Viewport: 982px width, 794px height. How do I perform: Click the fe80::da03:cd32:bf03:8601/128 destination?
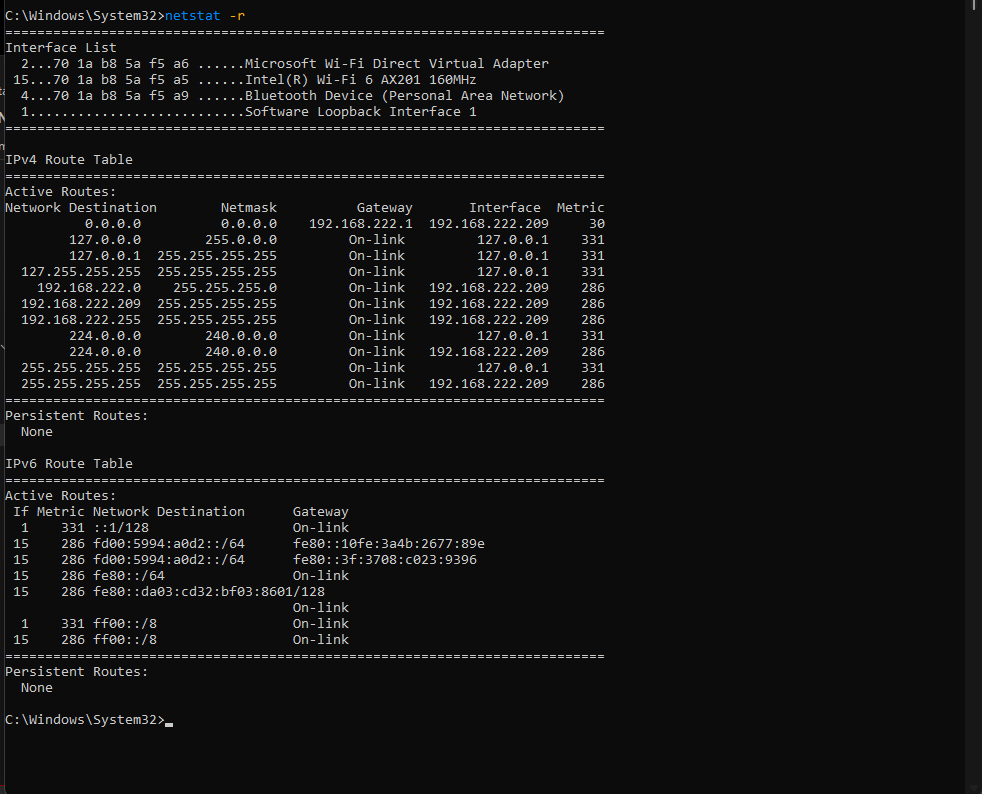209,592
